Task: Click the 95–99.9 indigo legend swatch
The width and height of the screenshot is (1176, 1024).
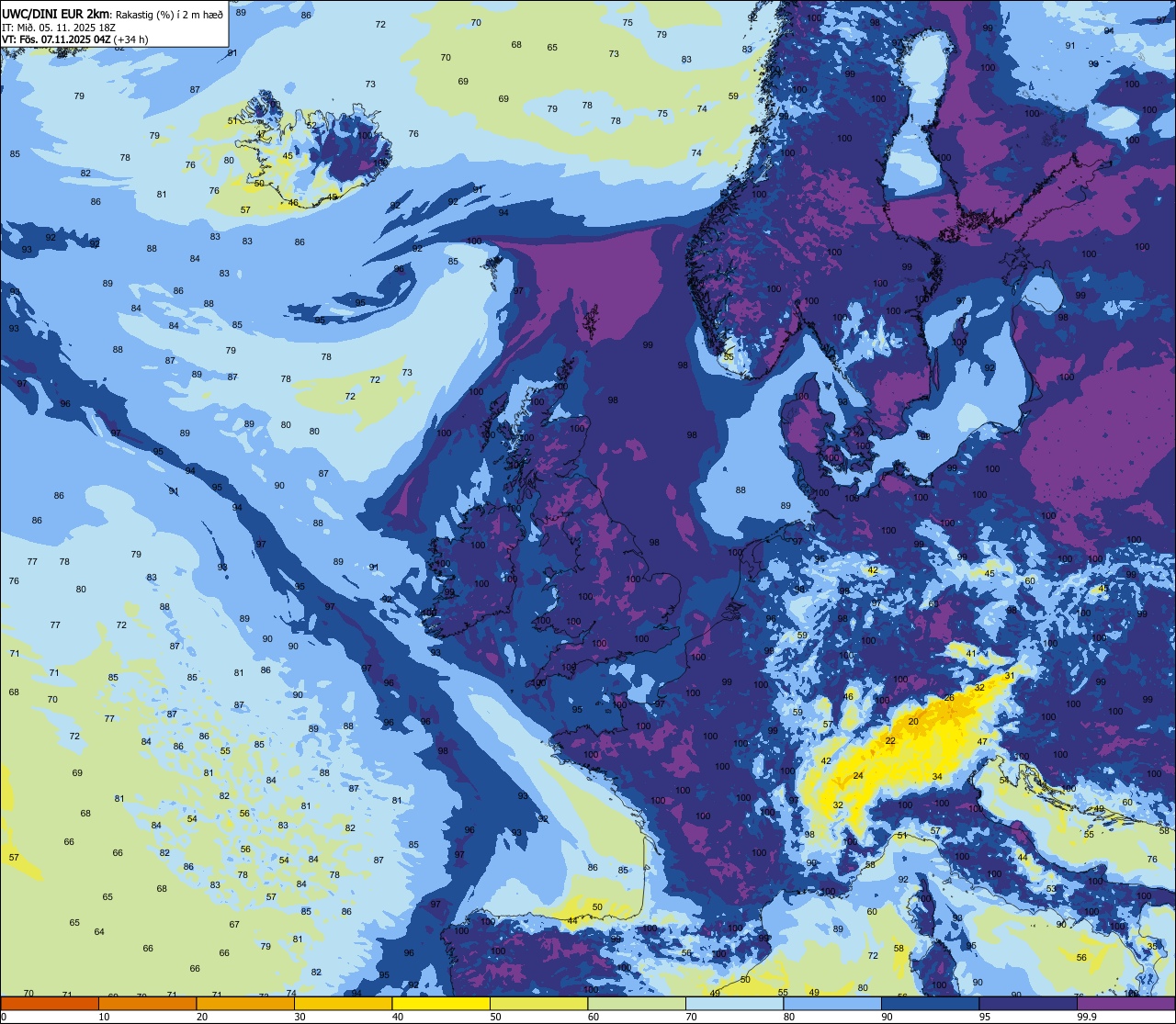Action: pos(1028,1003)
